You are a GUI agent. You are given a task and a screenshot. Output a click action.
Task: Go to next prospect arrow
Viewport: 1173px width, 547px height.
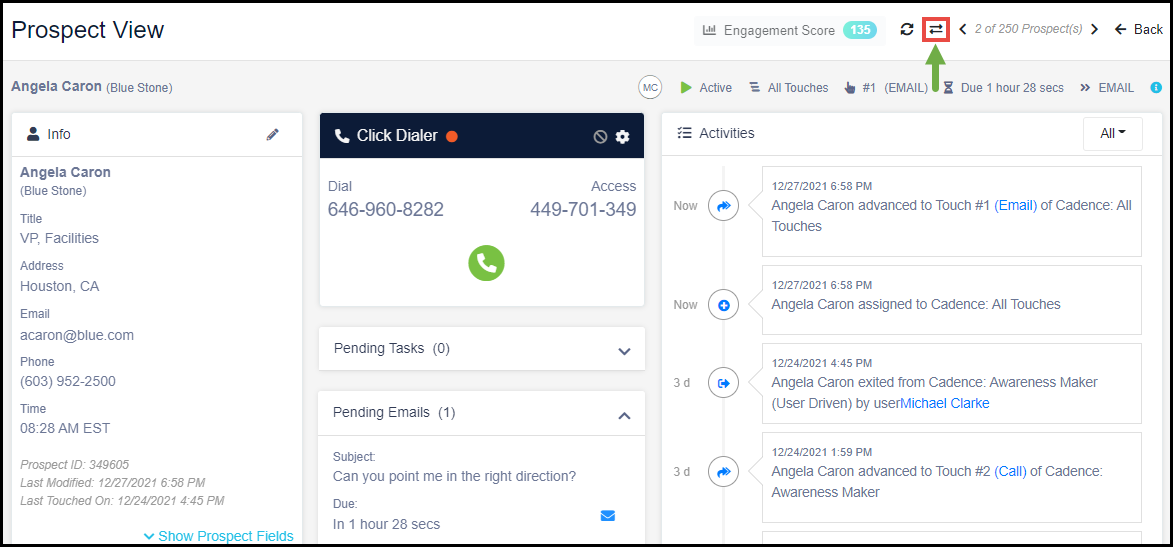pyautogui.click(x=1094, y=29)
